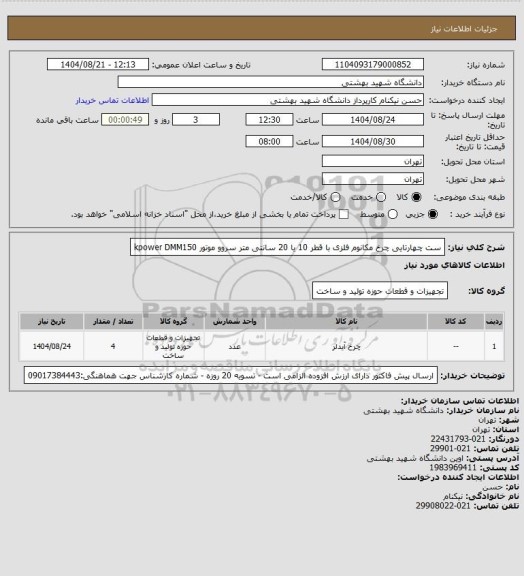Click the announcement date field 1404/08/21 - 12:13
Image resolution: width=524 pixels, height=576 pixels.
tap(98, 64)
